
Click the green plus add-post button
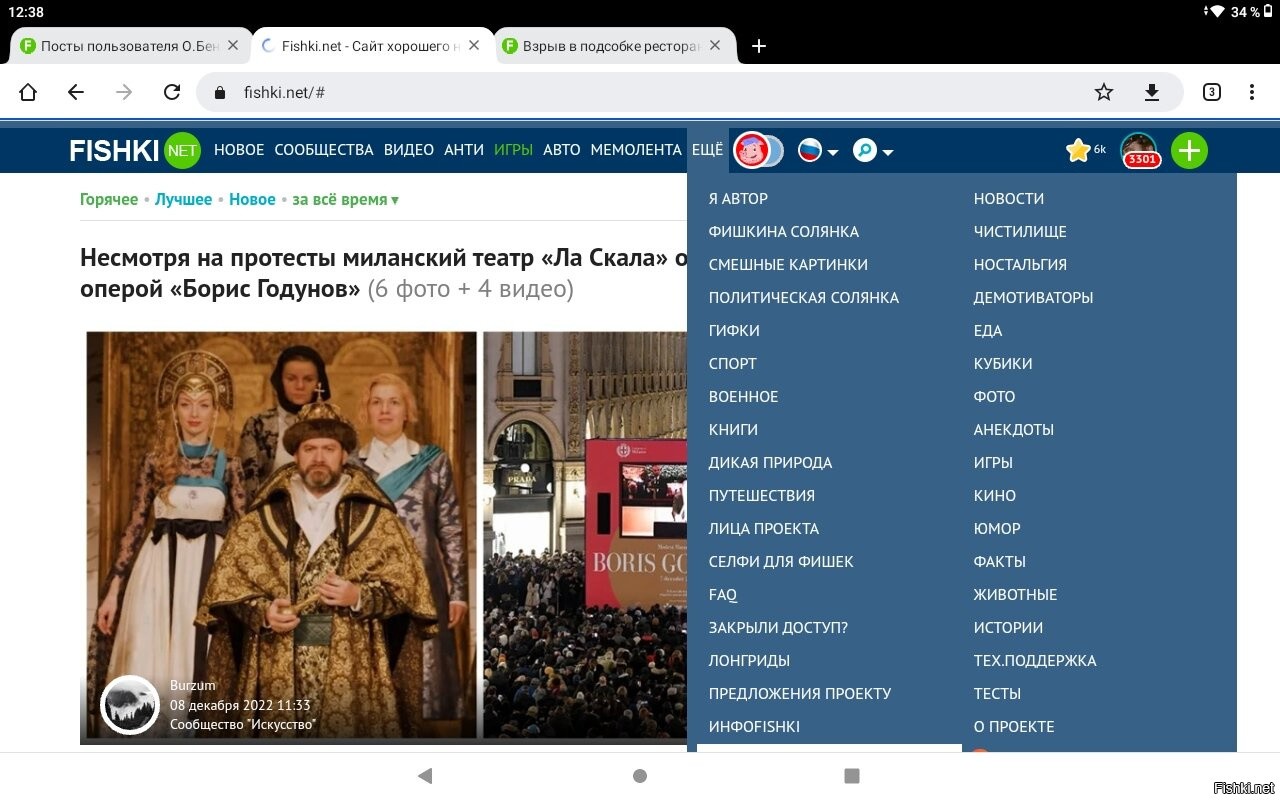click(1189, 150)
